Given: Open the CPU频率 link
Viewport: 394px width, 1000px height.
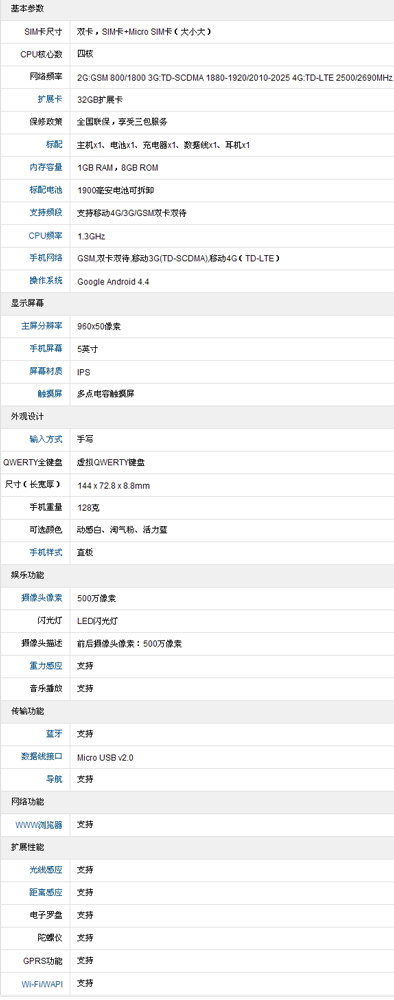Looking at the screenshot, I should (x=46, y=235).
